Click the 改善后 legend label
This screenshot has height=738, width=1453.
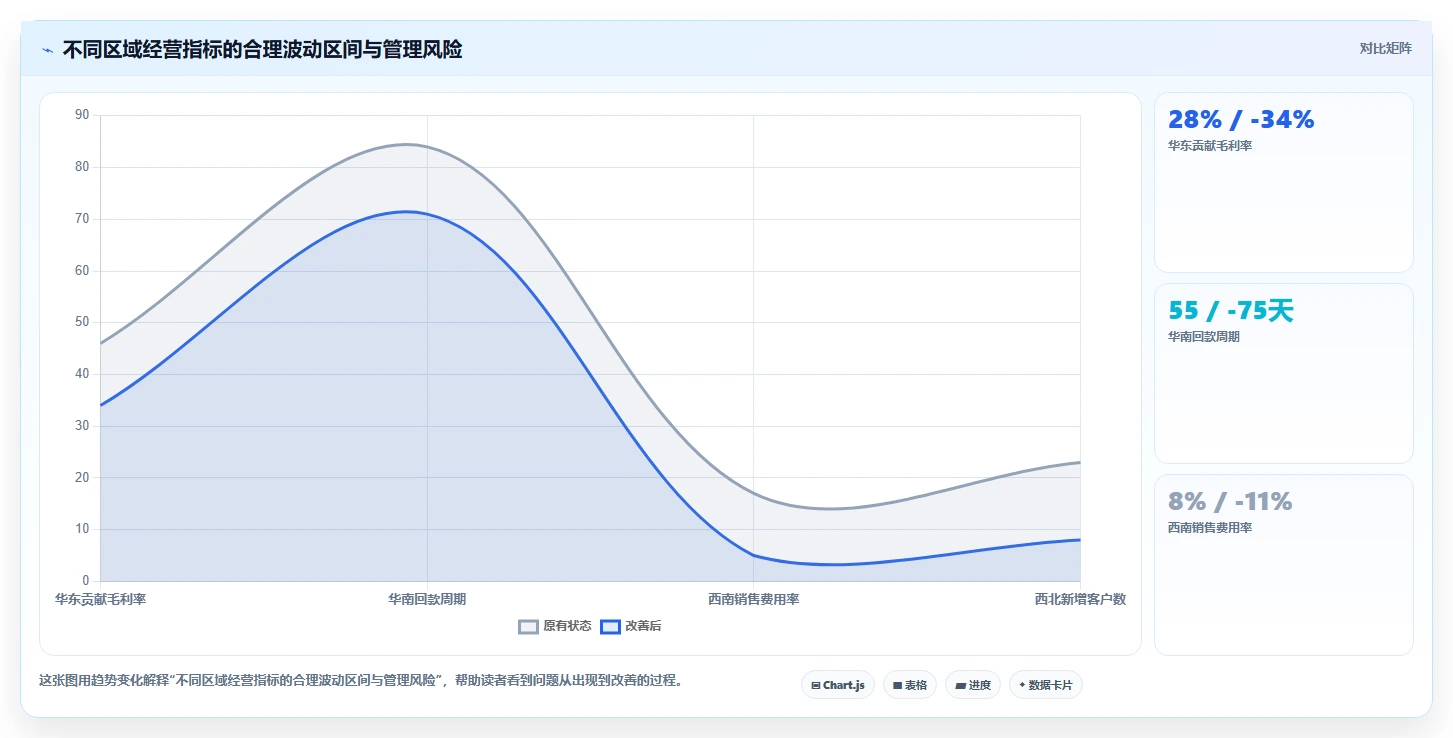pos(643,627)
